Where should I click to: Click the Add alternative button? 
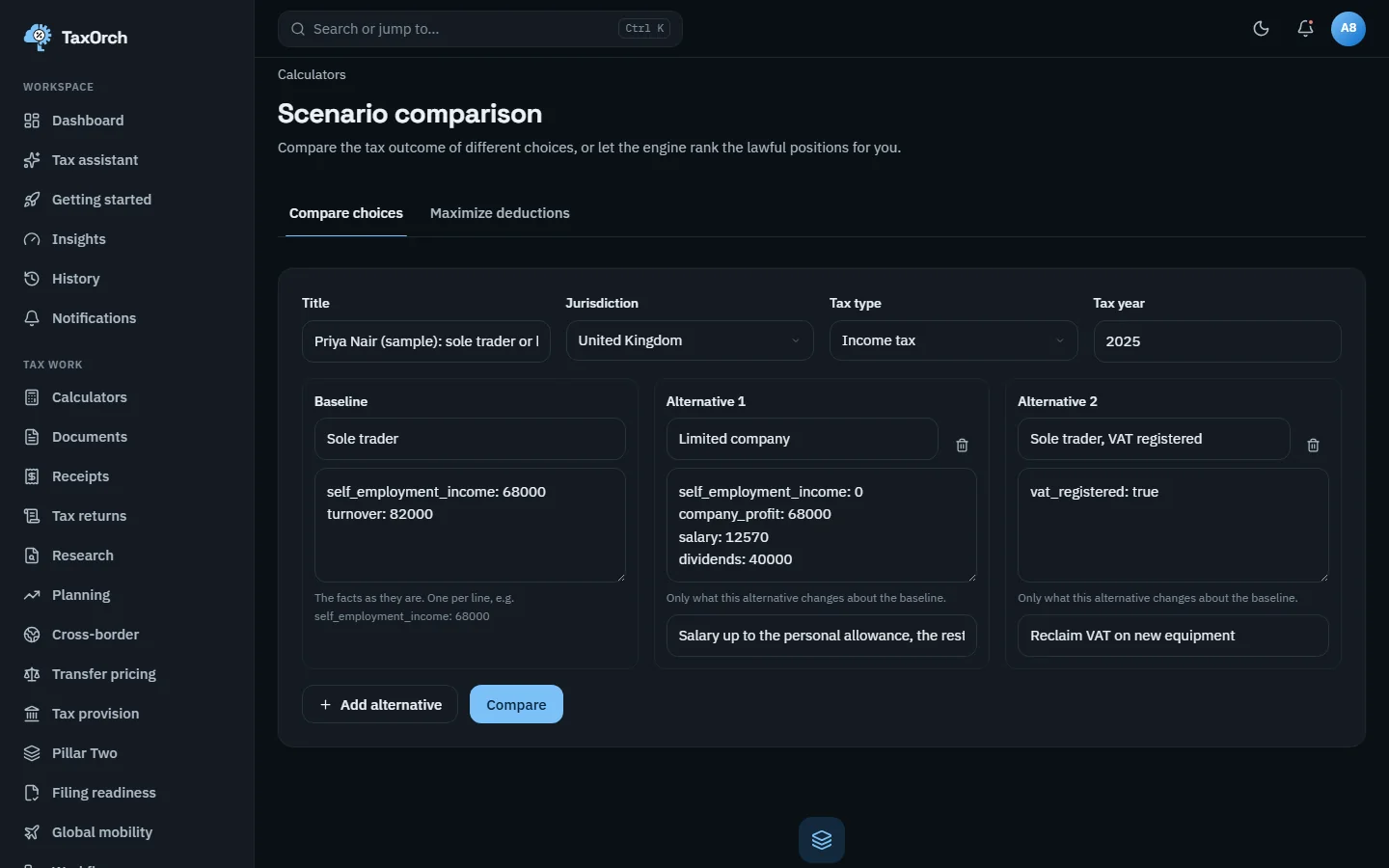pos(380,705)
